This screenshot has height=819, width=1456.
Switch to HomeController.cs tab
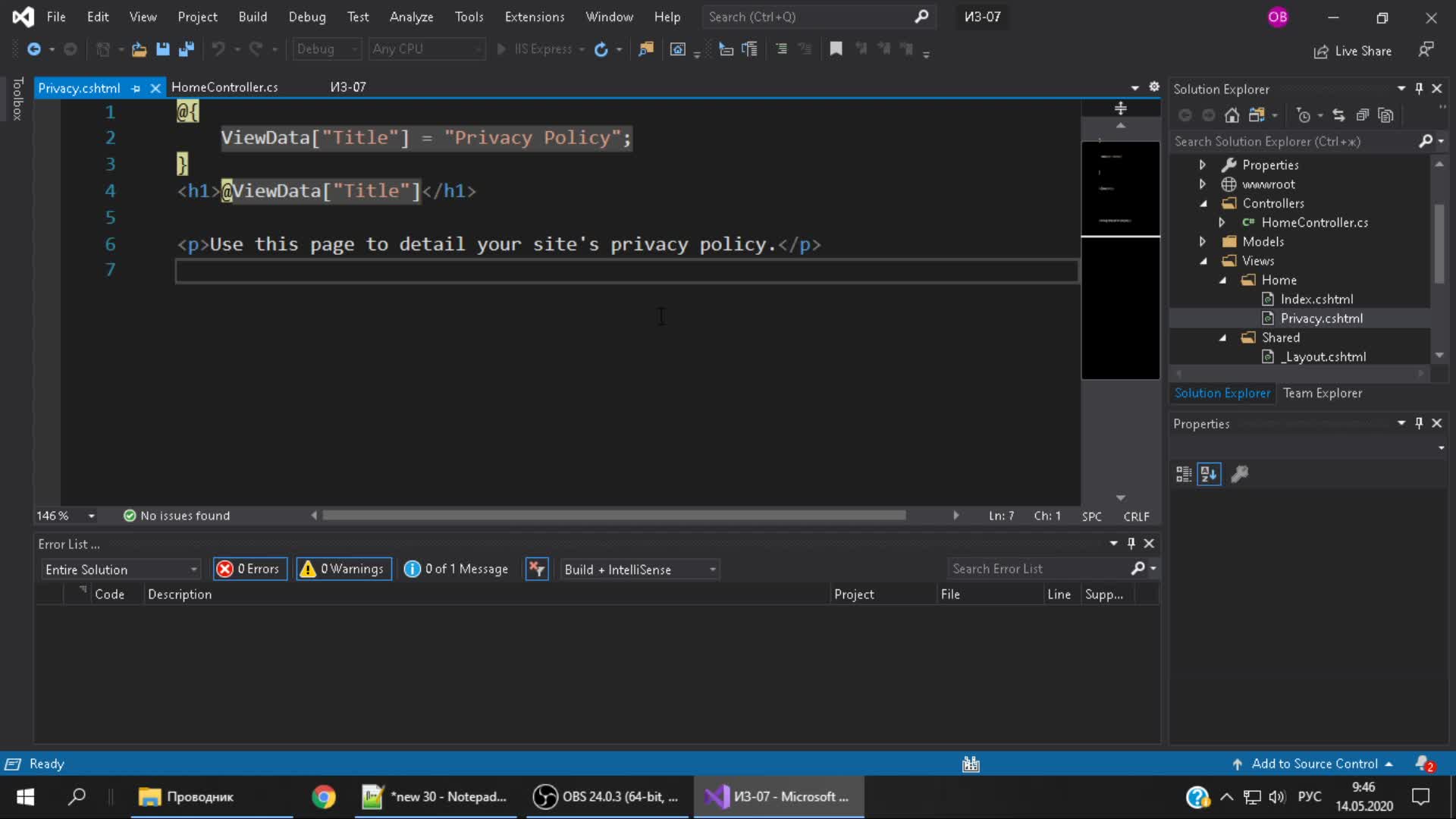coord(224,87)
